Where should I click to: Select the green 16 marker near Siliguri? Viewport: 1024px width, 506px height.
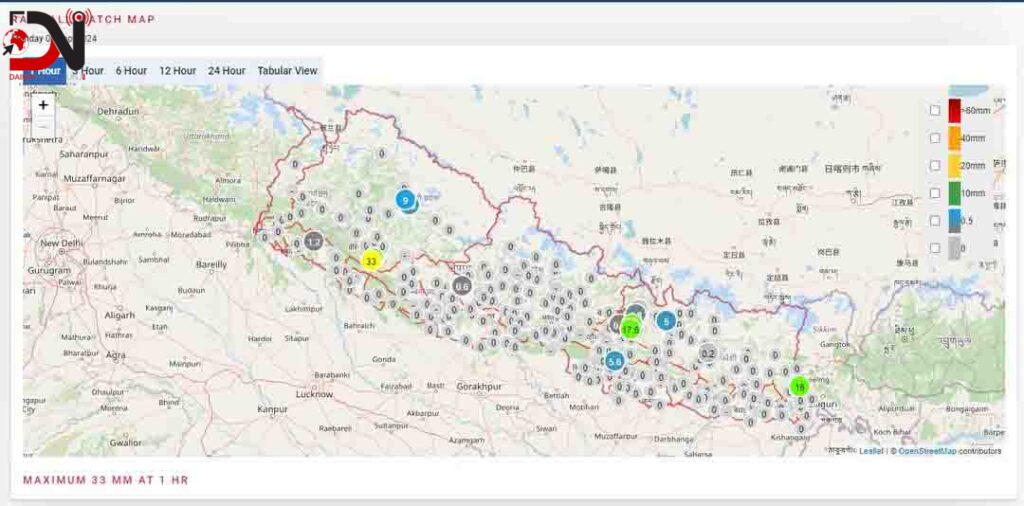799,386
